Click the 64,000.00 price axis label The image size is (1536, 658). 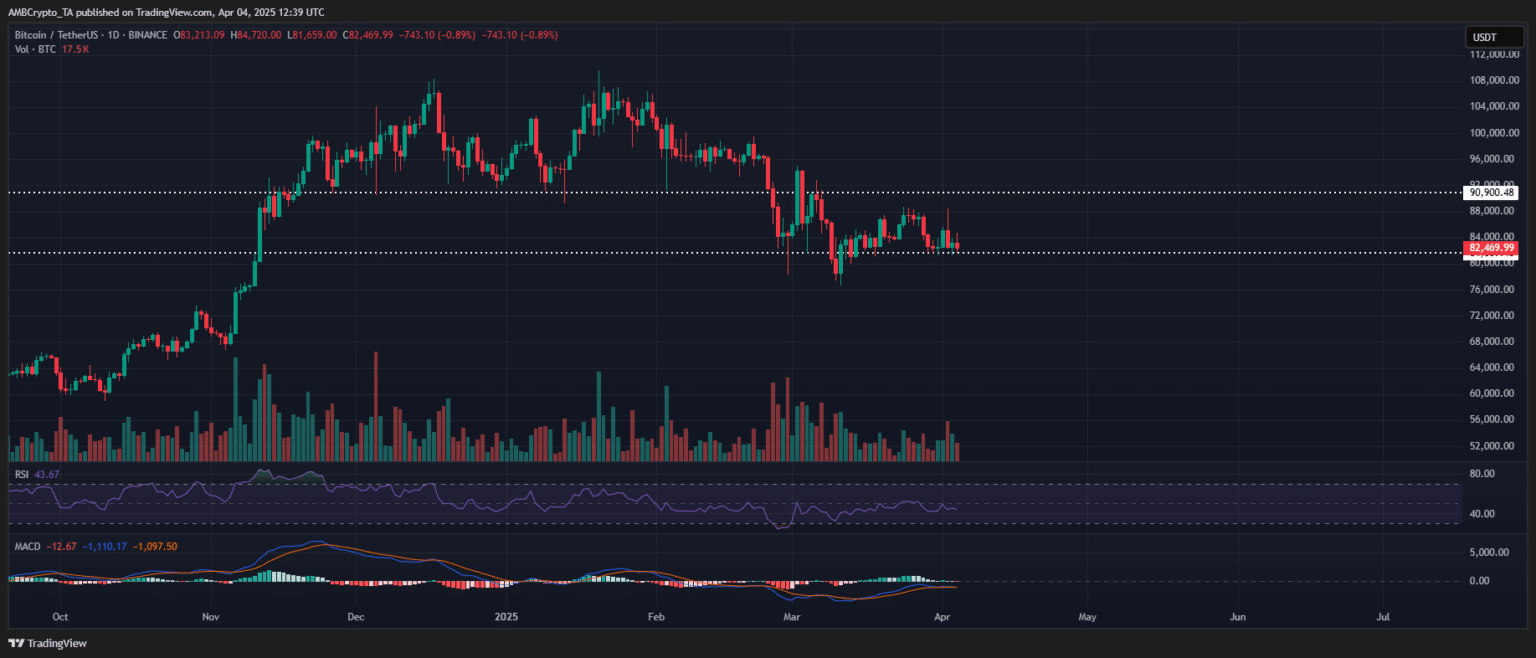[1494, 367]
